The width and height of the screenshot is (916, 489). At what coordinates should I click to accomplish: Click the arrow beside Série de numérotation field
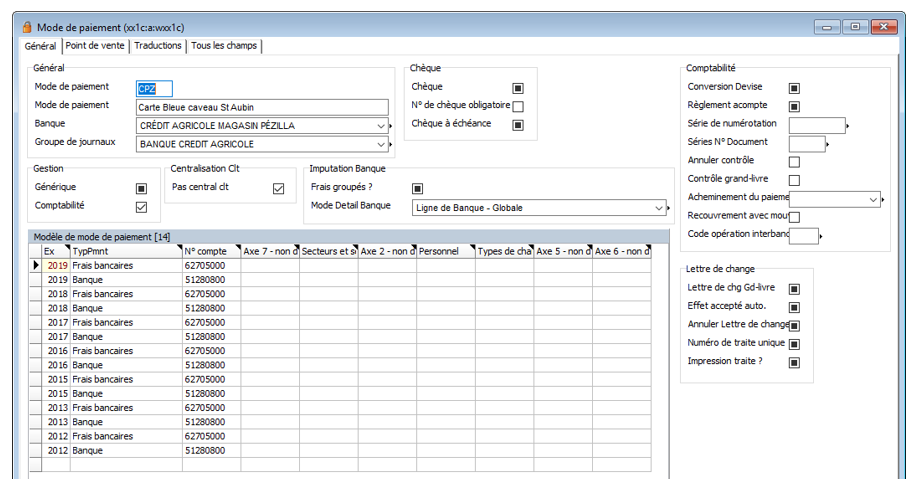tap(849, 126)
